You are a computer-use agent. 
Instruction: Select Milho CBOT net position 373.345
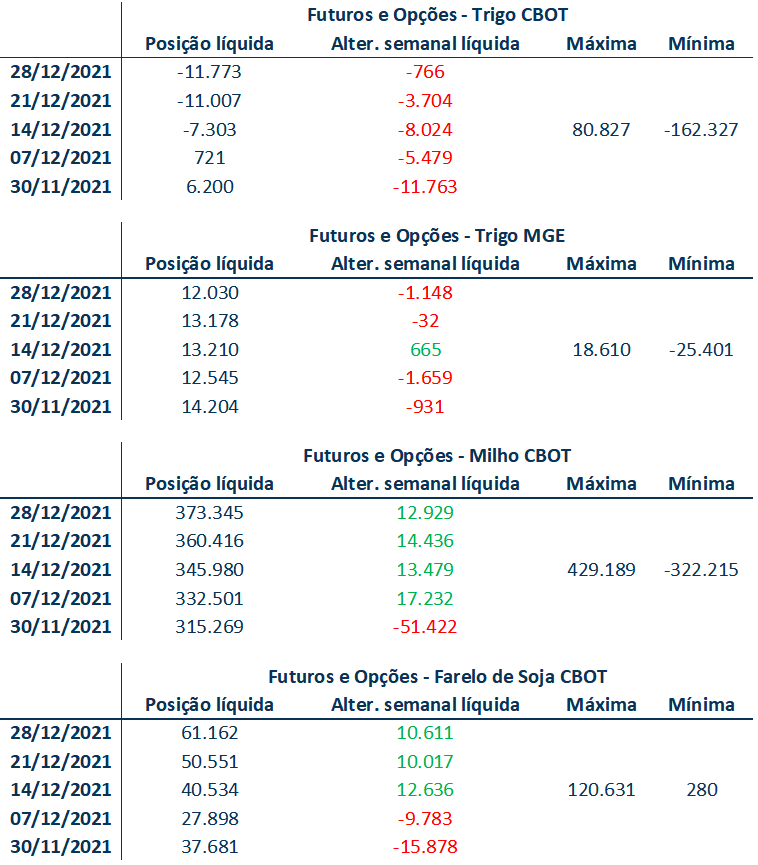tap(209, 513)
